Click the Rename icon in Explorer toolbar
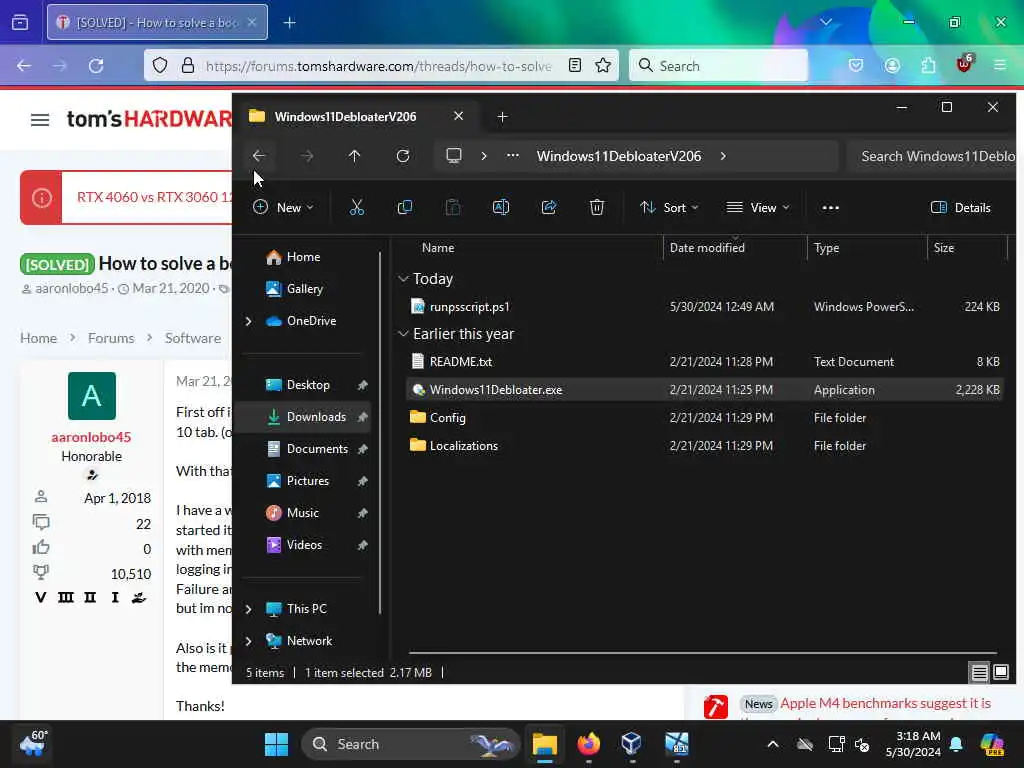The height and width of the screenshot is (768, 1024). point(501,208)
